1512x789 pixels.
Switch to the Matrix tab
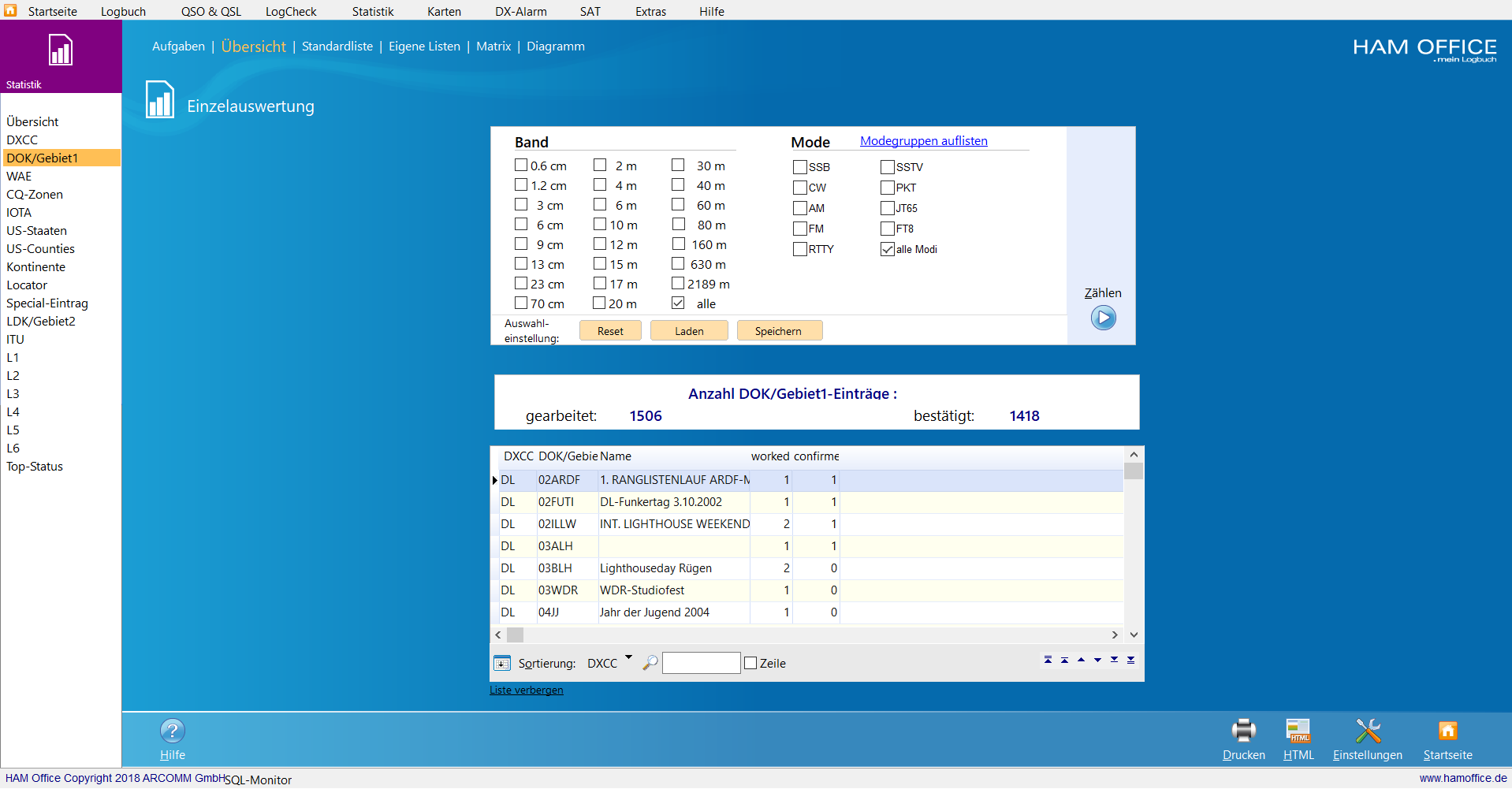point(493,47)
